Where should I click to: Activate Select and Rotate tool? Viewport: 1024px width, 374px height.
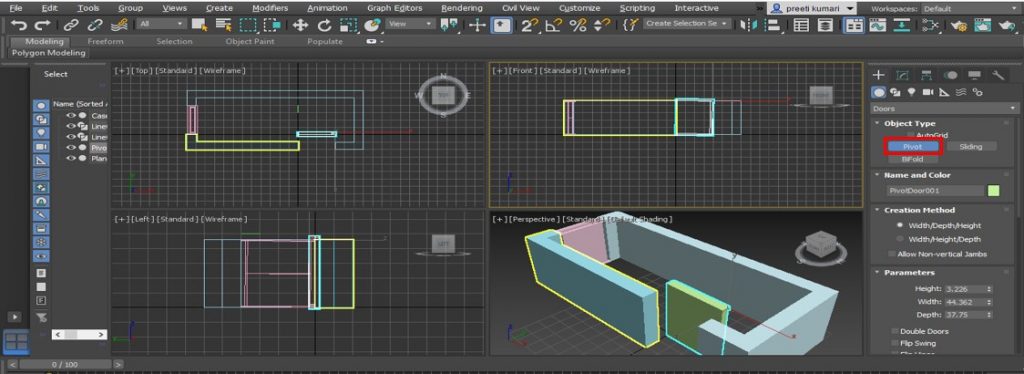(x=324, y=25)
